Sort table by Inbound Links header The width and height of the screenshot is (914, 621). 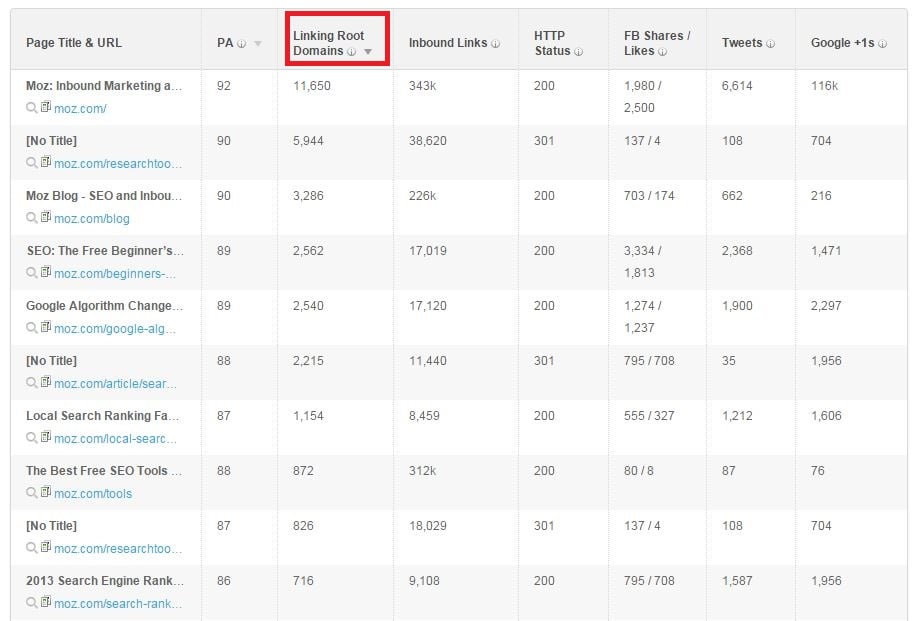[x=448, y=43]
